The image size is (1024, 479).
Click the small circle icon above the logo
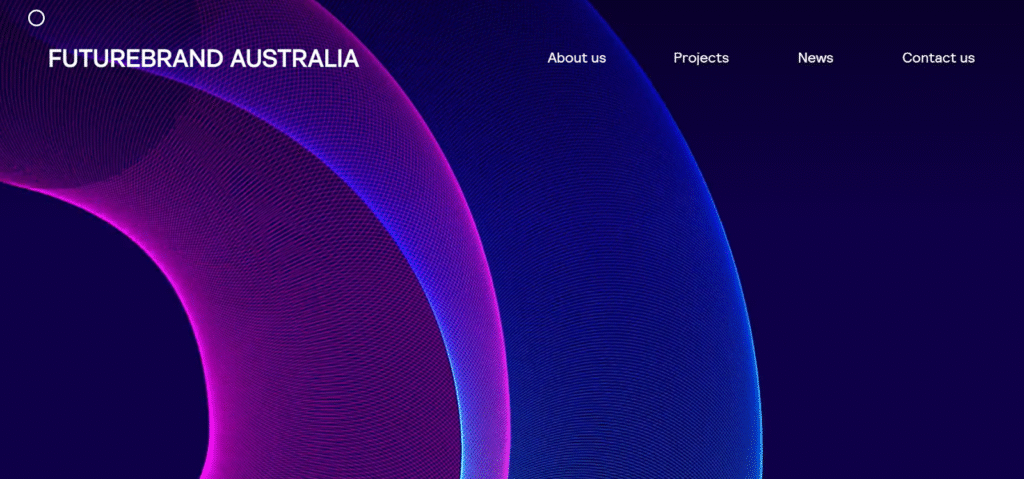click(x=37, y=18)
